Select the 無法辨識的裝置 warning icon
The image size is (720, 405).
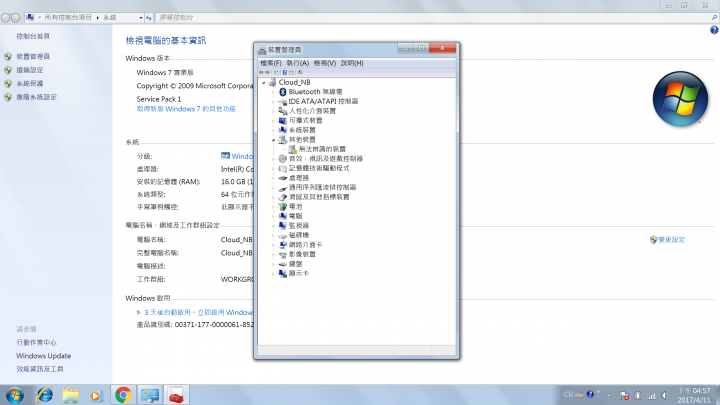[x=292, y=149]
